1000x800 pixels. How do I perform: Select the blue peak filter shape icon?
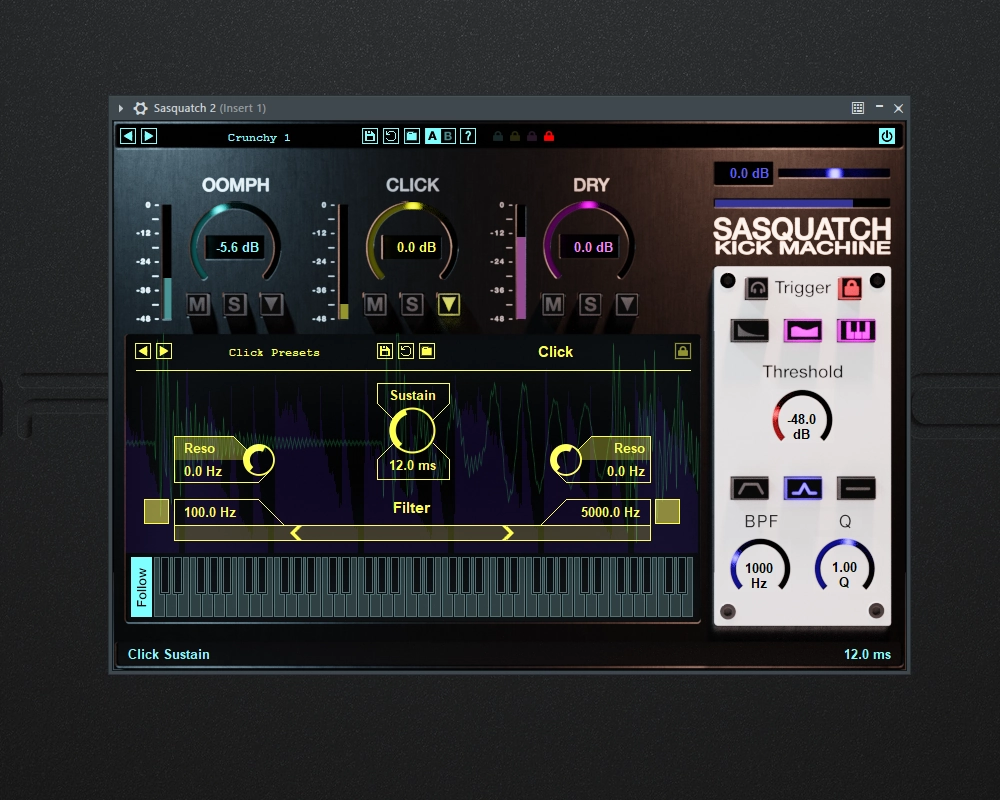[803, 489]
